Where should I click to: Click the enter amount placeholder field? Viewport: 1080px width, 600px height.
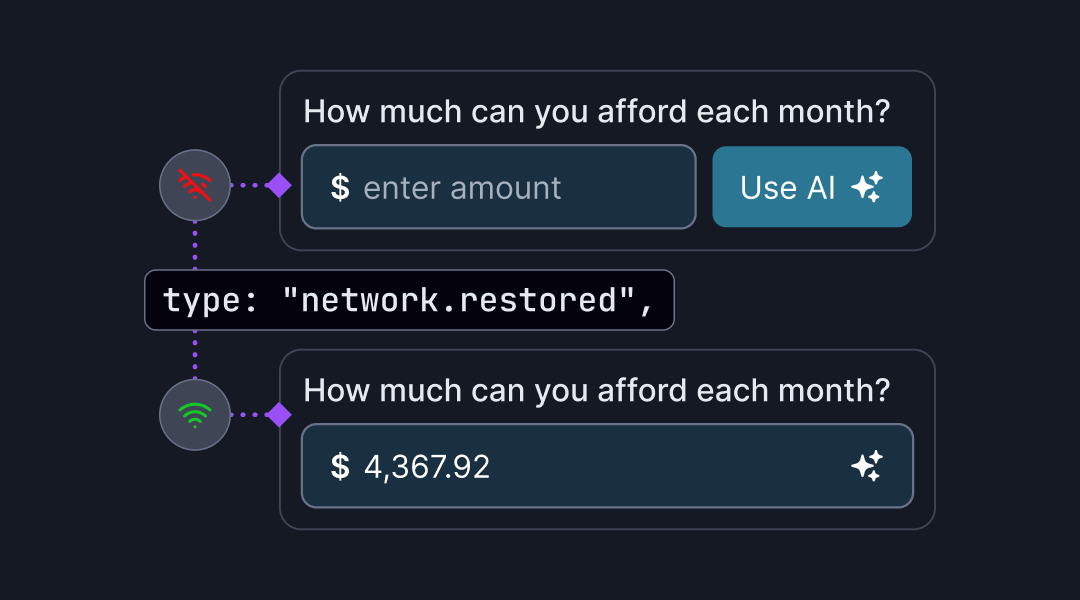tap(498, 187)
